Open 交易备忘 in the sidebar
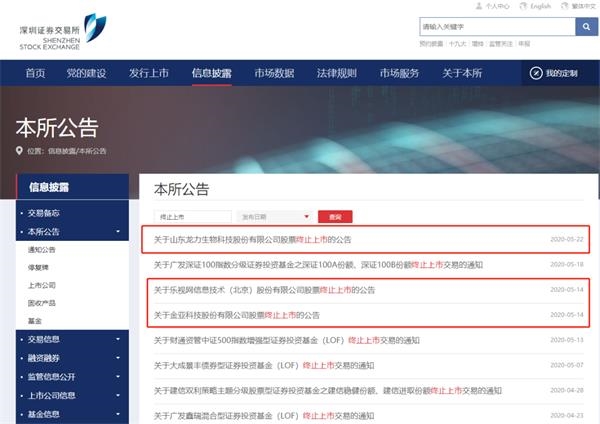Screen dimensions: 600x424 click(44, 213)
